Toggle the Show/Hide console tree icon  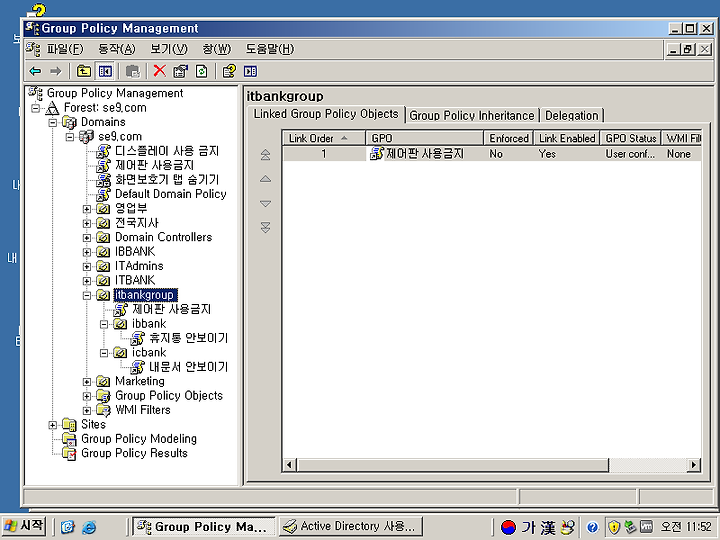[105, 71]
